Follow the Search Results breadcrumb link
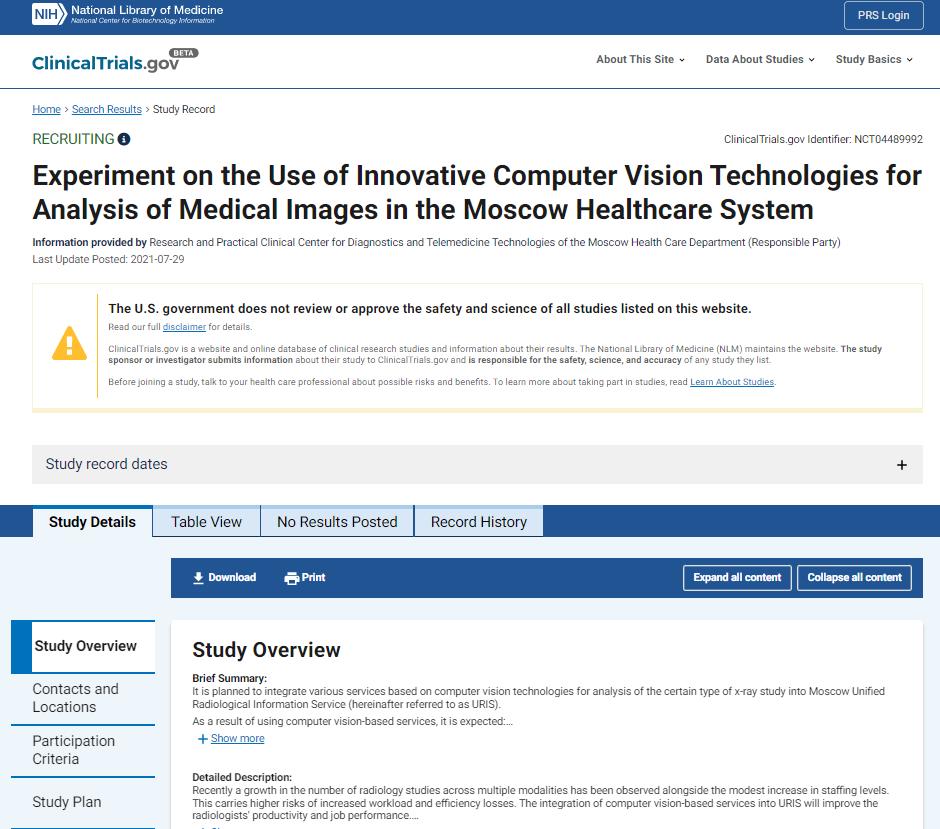 point(106,110)
